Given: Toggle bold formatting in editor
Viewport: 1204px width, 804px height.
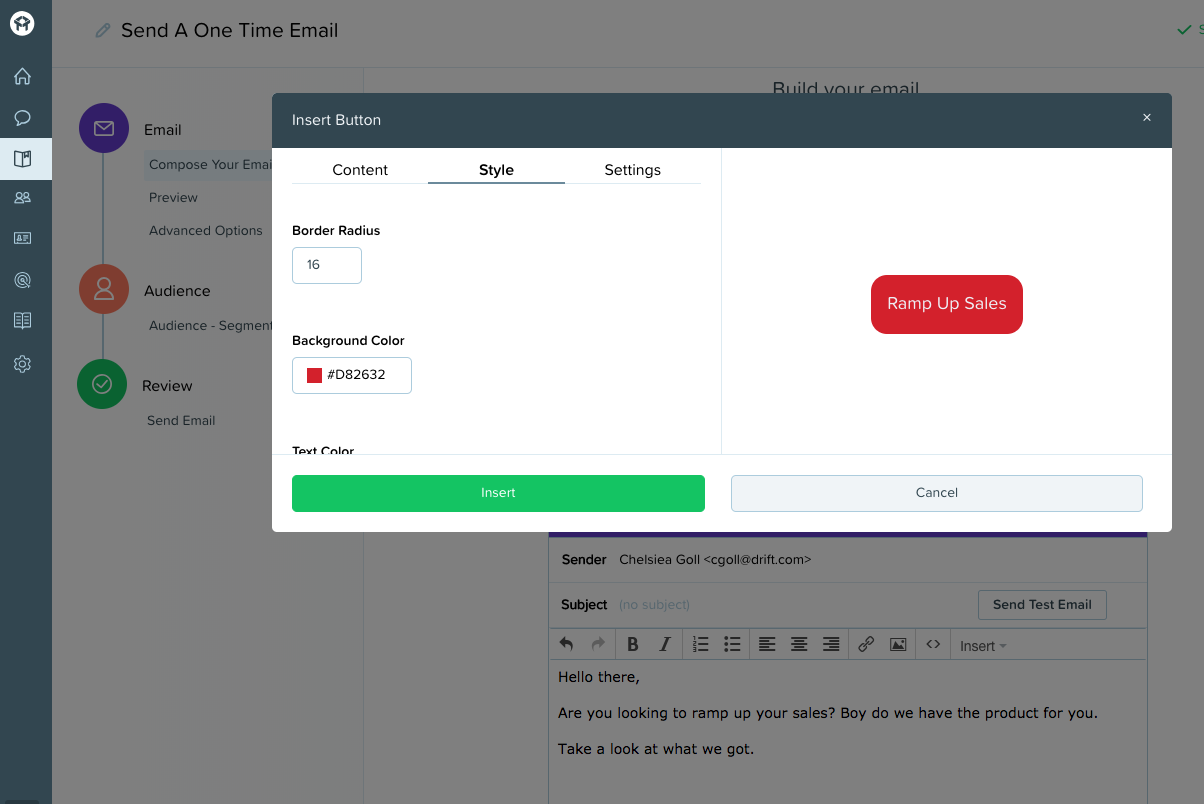Looking at the screenshot, I should click(632, 645).
